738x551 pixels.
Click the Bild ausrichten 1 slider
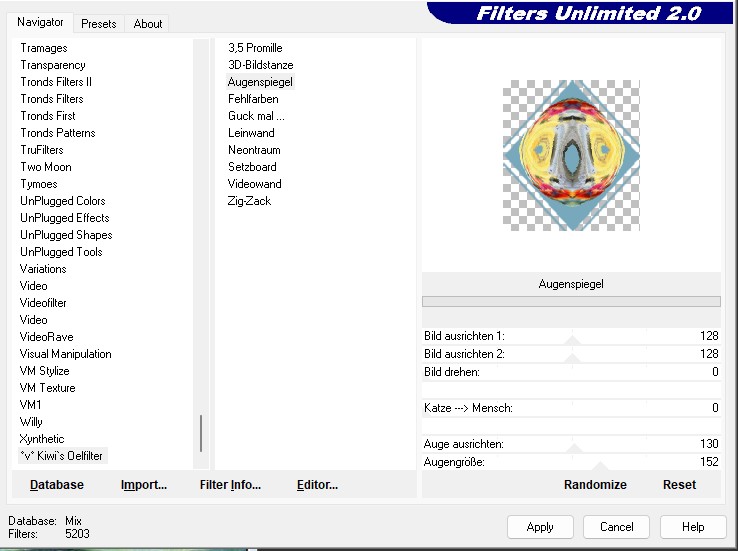coord(571,336)
